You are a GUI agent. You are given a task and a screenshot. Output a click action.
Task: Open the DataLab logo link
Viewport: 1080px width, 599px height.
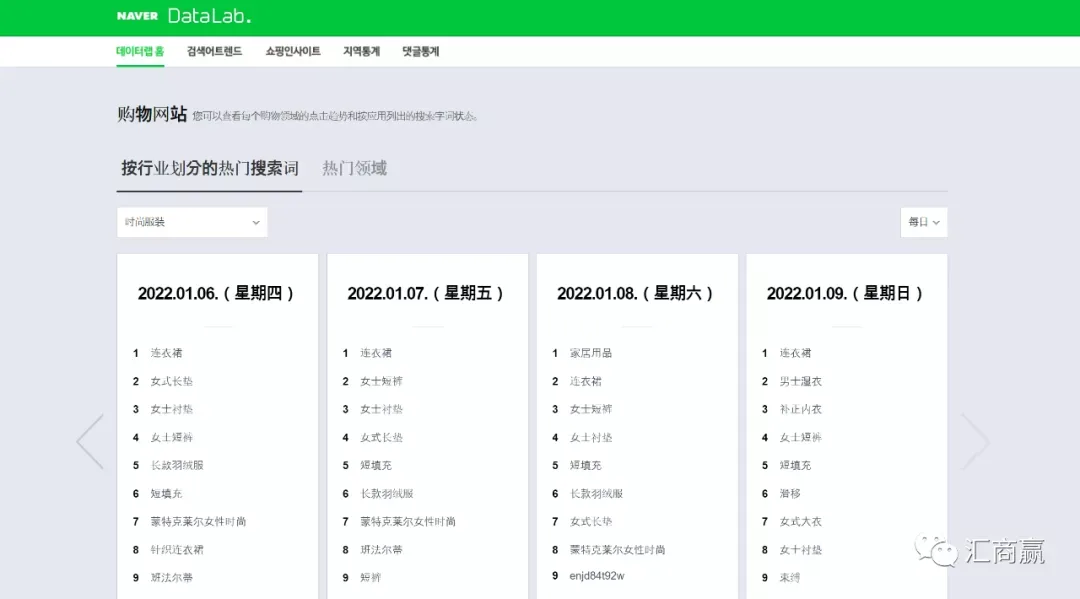[x=209, y=16]
